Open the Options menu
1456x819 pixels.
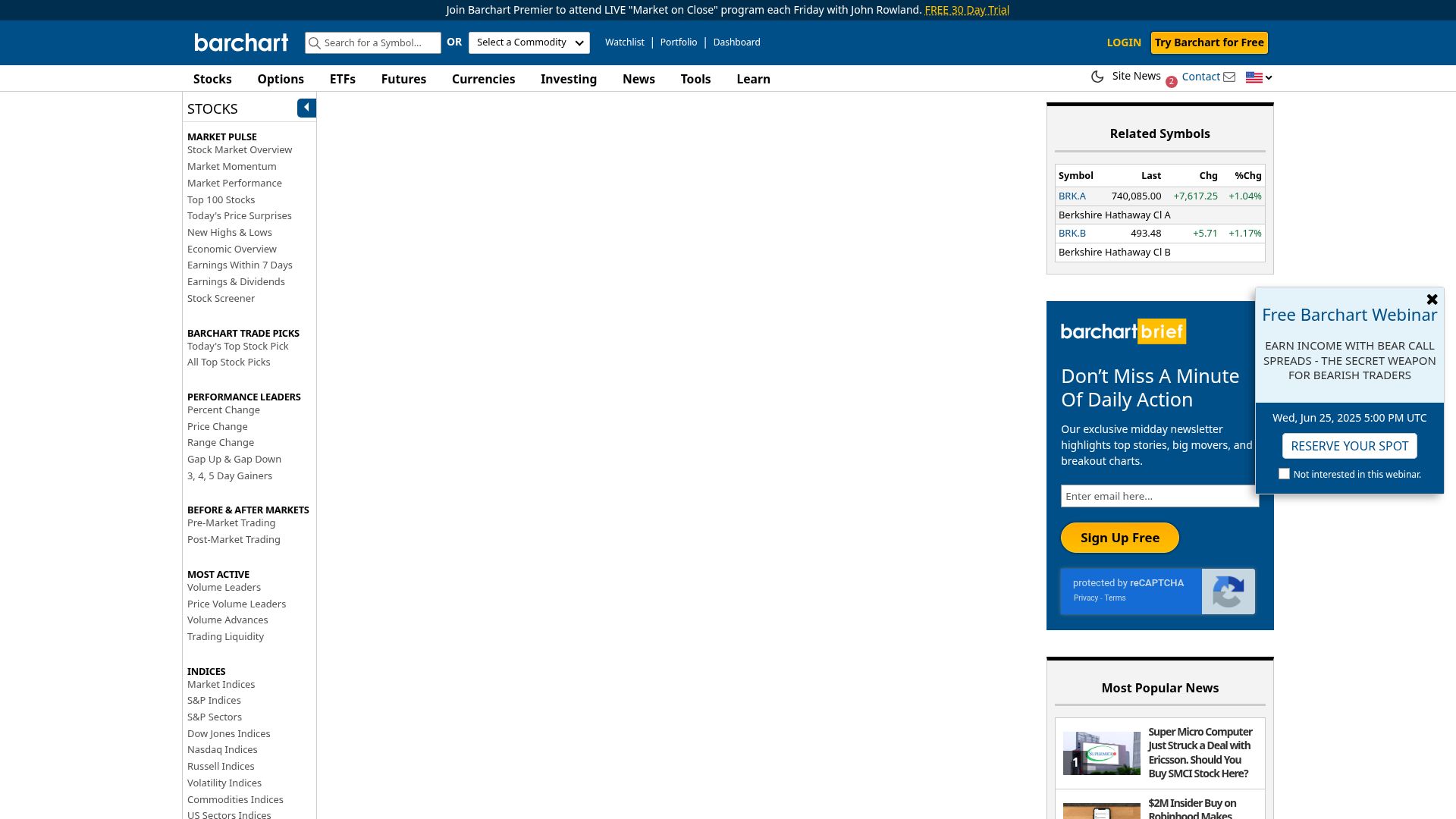pyautogui.click(x=281, y=79)
